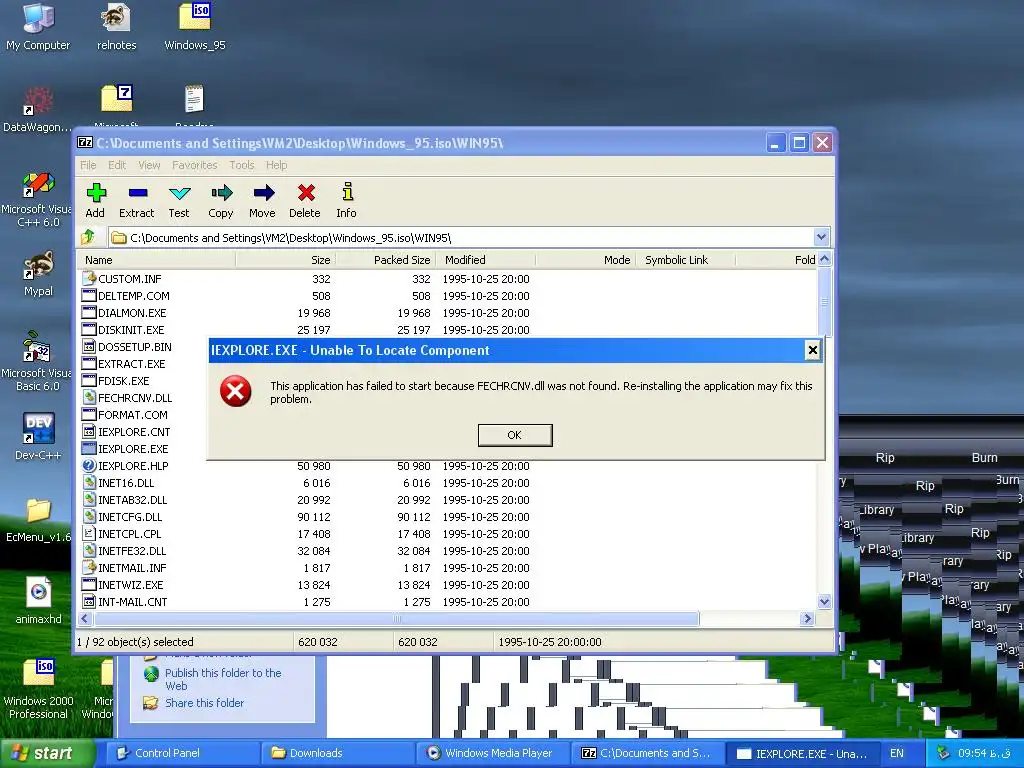The width and height of the screenshot is (1024, 768).
Task: Open the Start menu
Action: click(46, 753)
